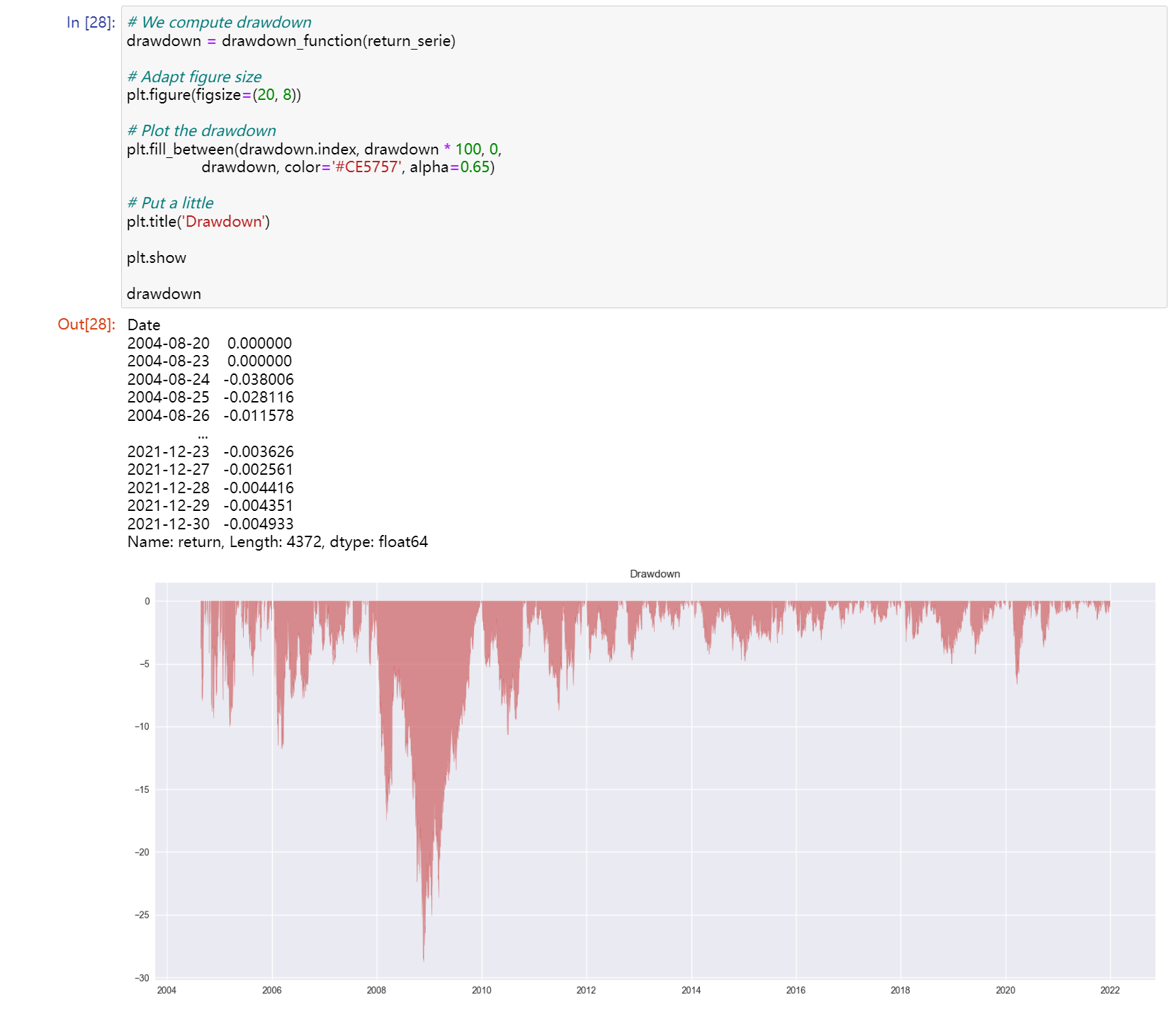Viewport: 1176px width, 1019px height.
Task: Click the deepest 2008-2009 drawdown trough
Action: 424,950
